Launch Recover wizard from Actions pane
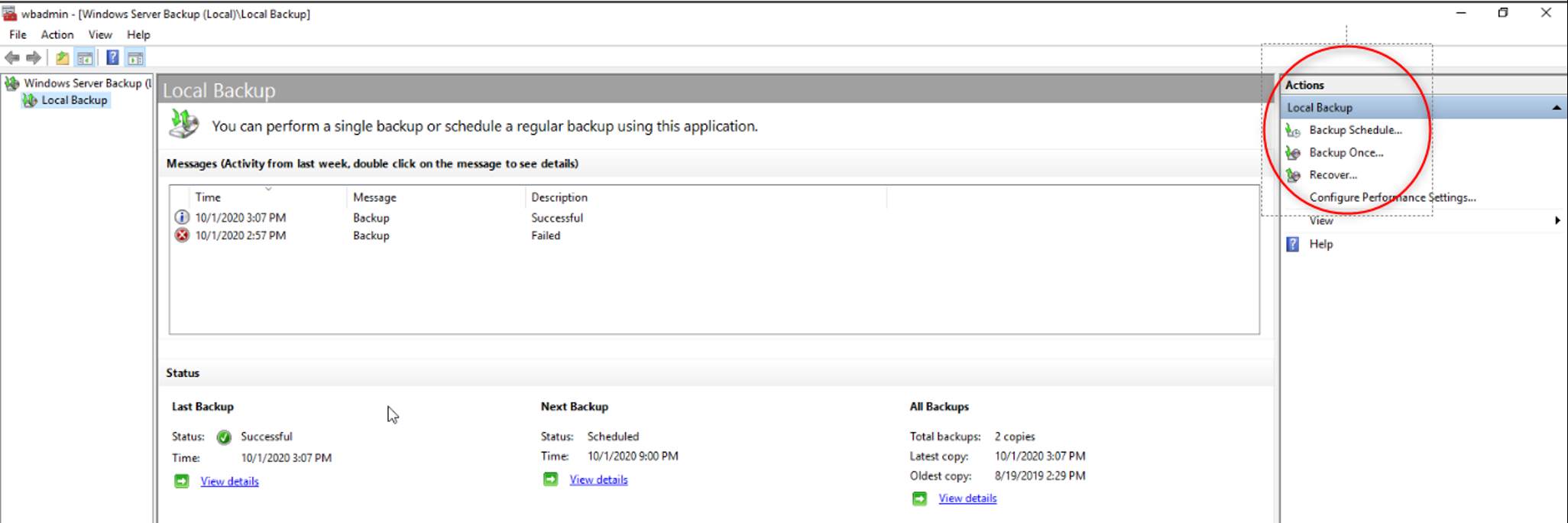 1333,175
